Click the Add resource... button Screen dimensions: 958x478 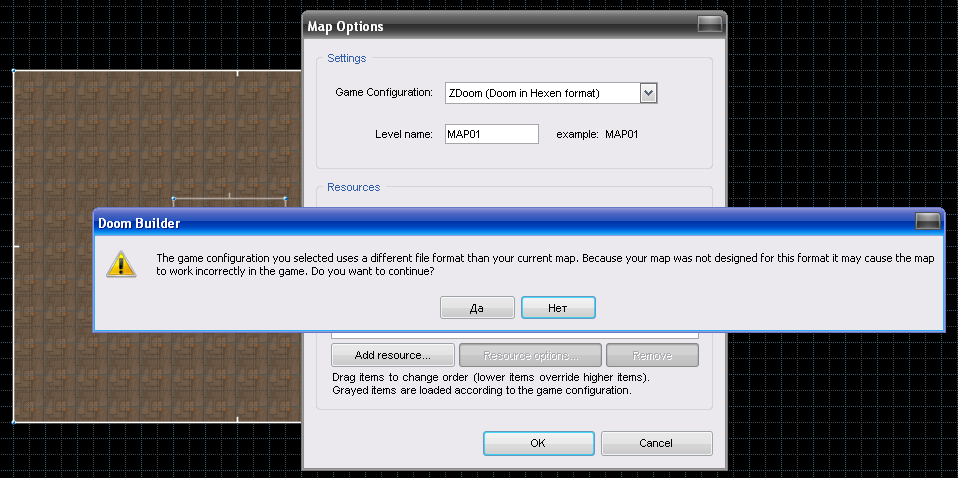pos(393,355)
